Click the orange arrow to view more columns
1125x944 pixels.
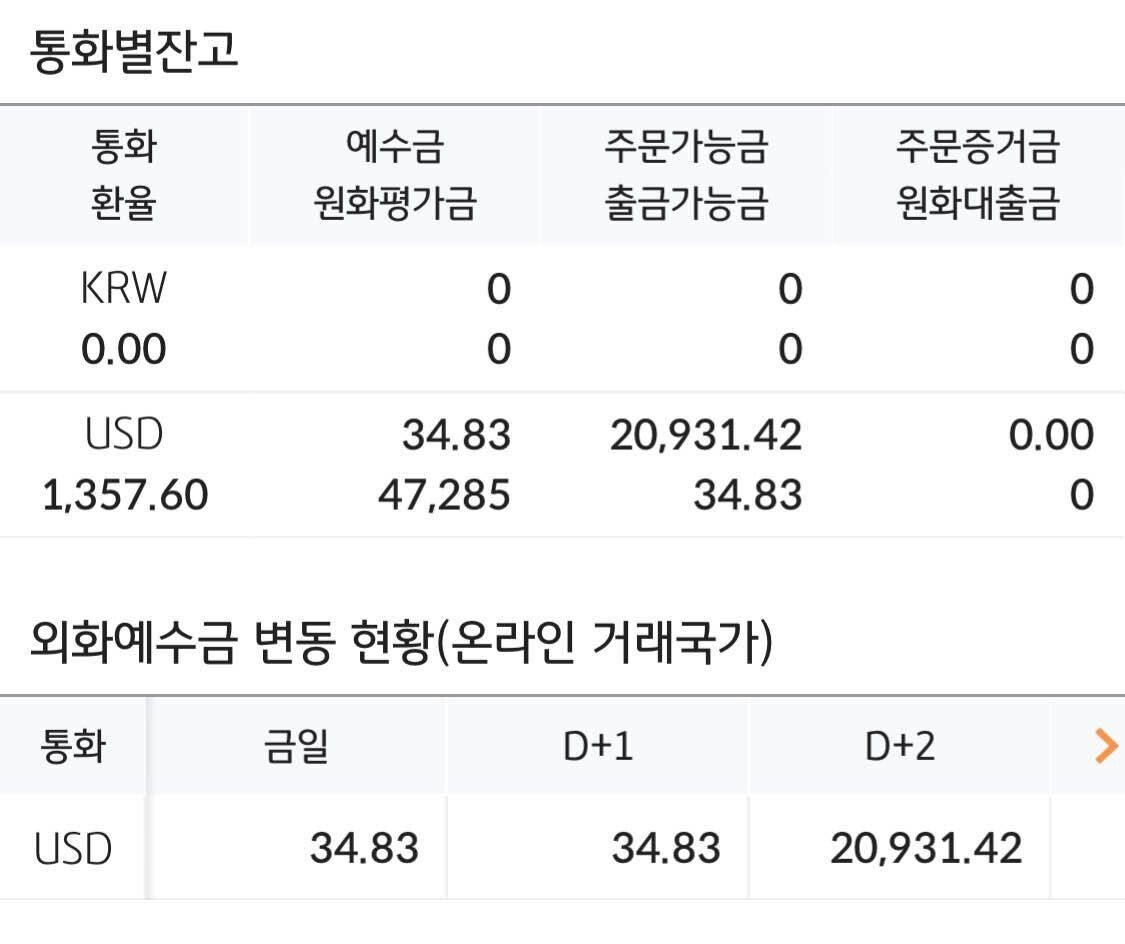coord(1104,744)
